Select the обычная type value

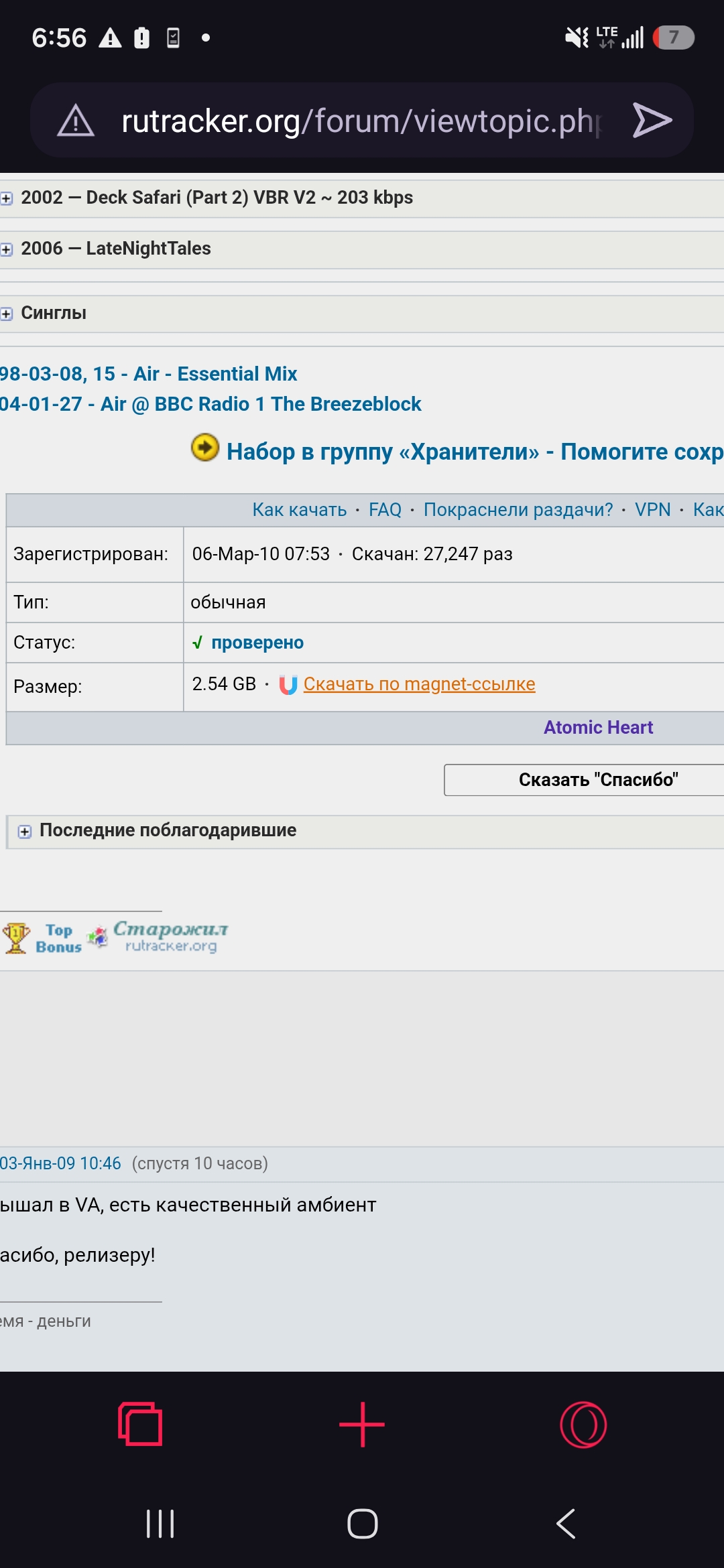pos(228,602)
